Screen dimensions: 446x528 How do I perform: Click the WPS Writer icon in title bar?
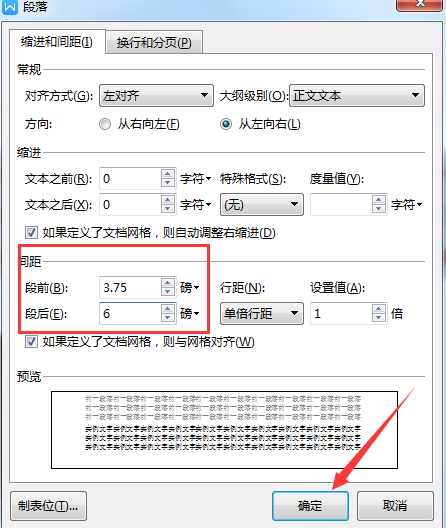point(9,6)
